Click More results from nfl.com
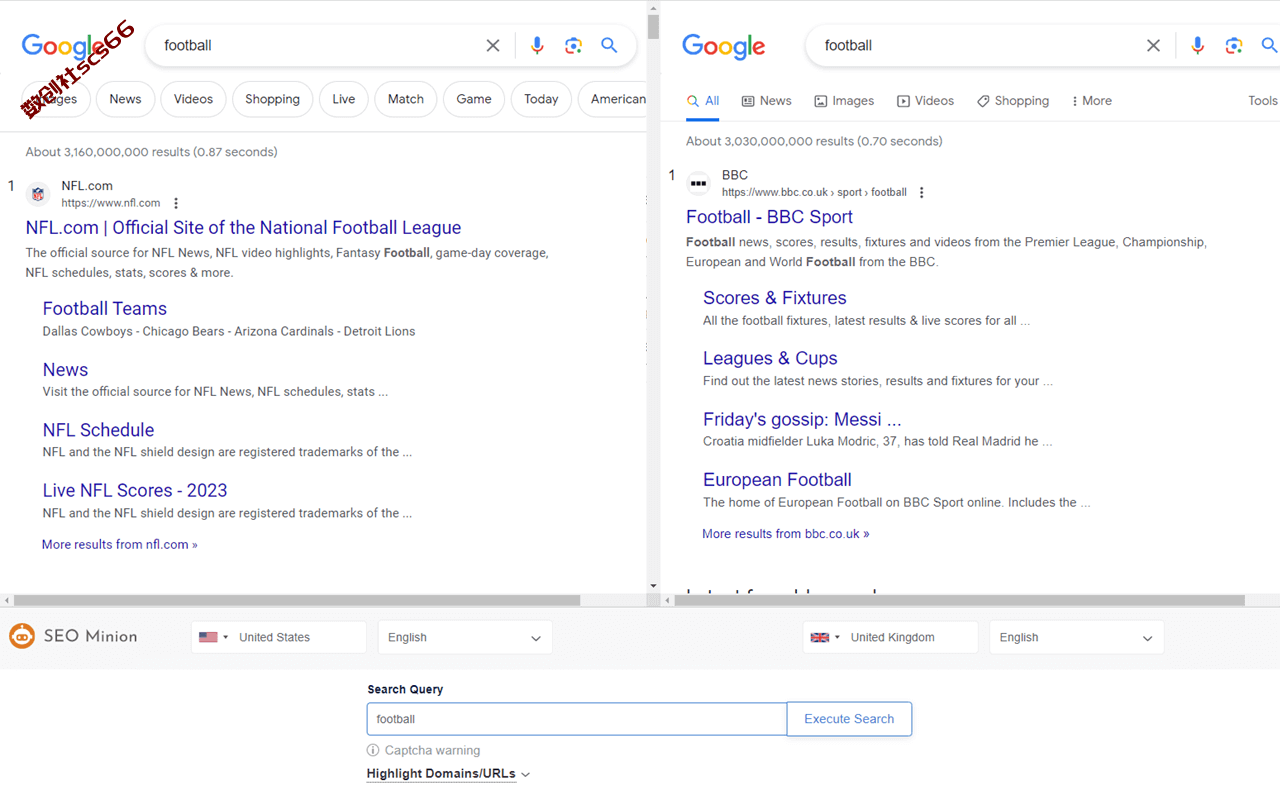Screen dimensions: 1280x800 click(x=120, y=545)
